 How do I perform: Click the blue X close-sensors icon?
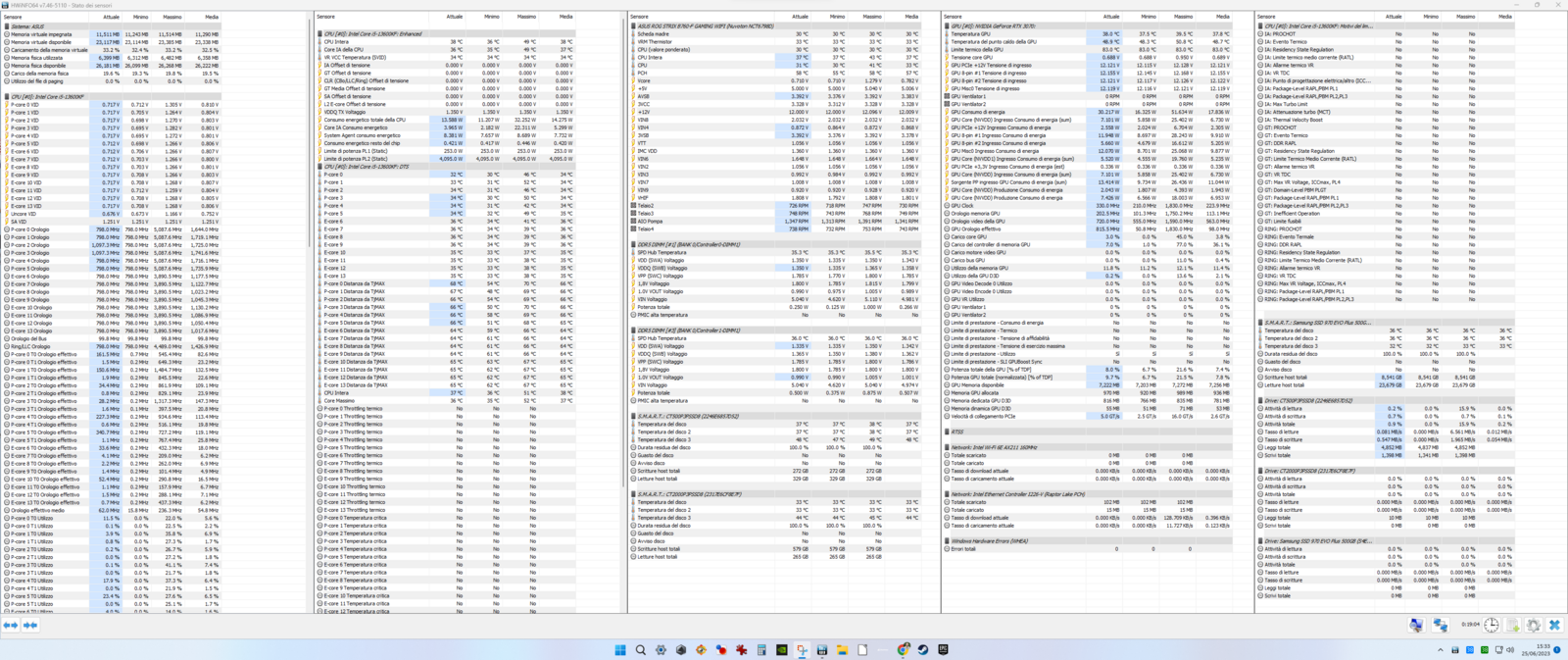(1554, 625)
